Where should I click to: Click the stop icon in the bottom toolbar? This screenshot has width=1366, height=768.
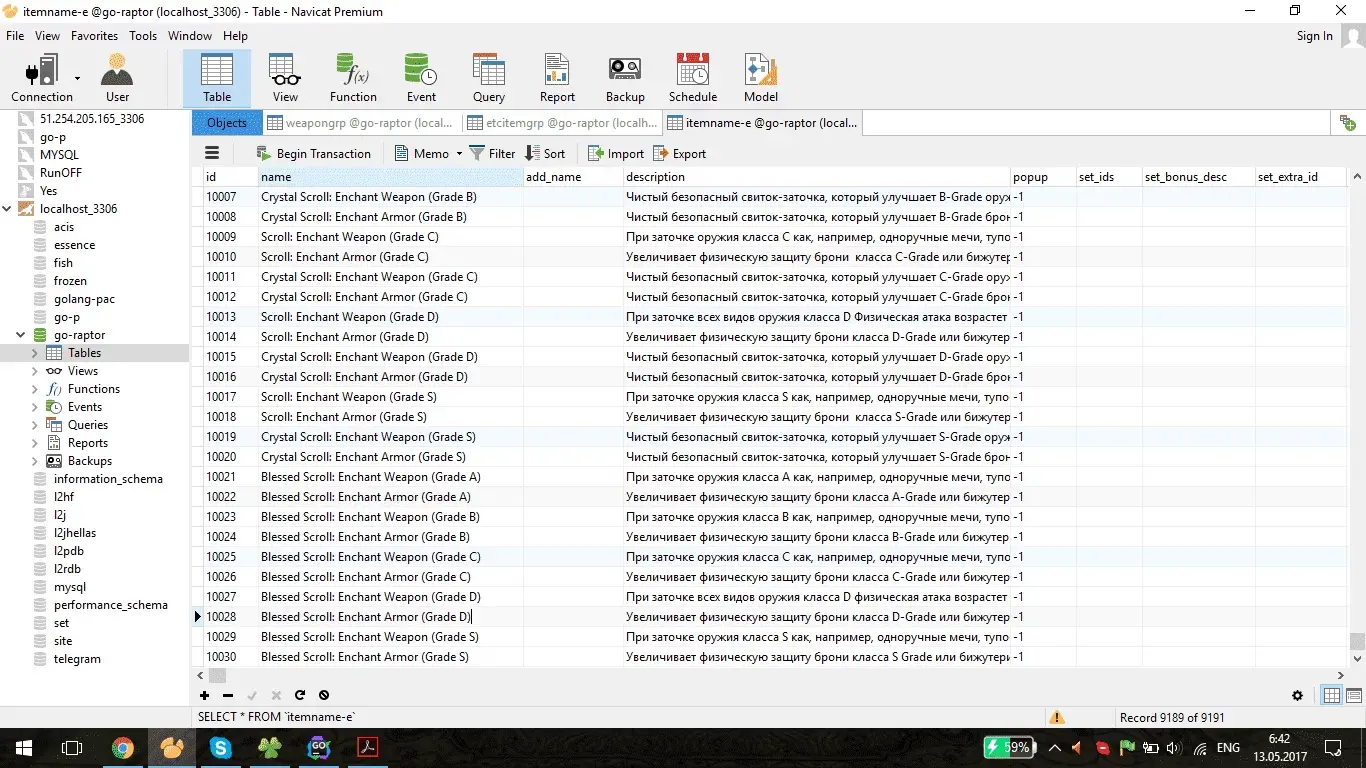coord(324,695)
